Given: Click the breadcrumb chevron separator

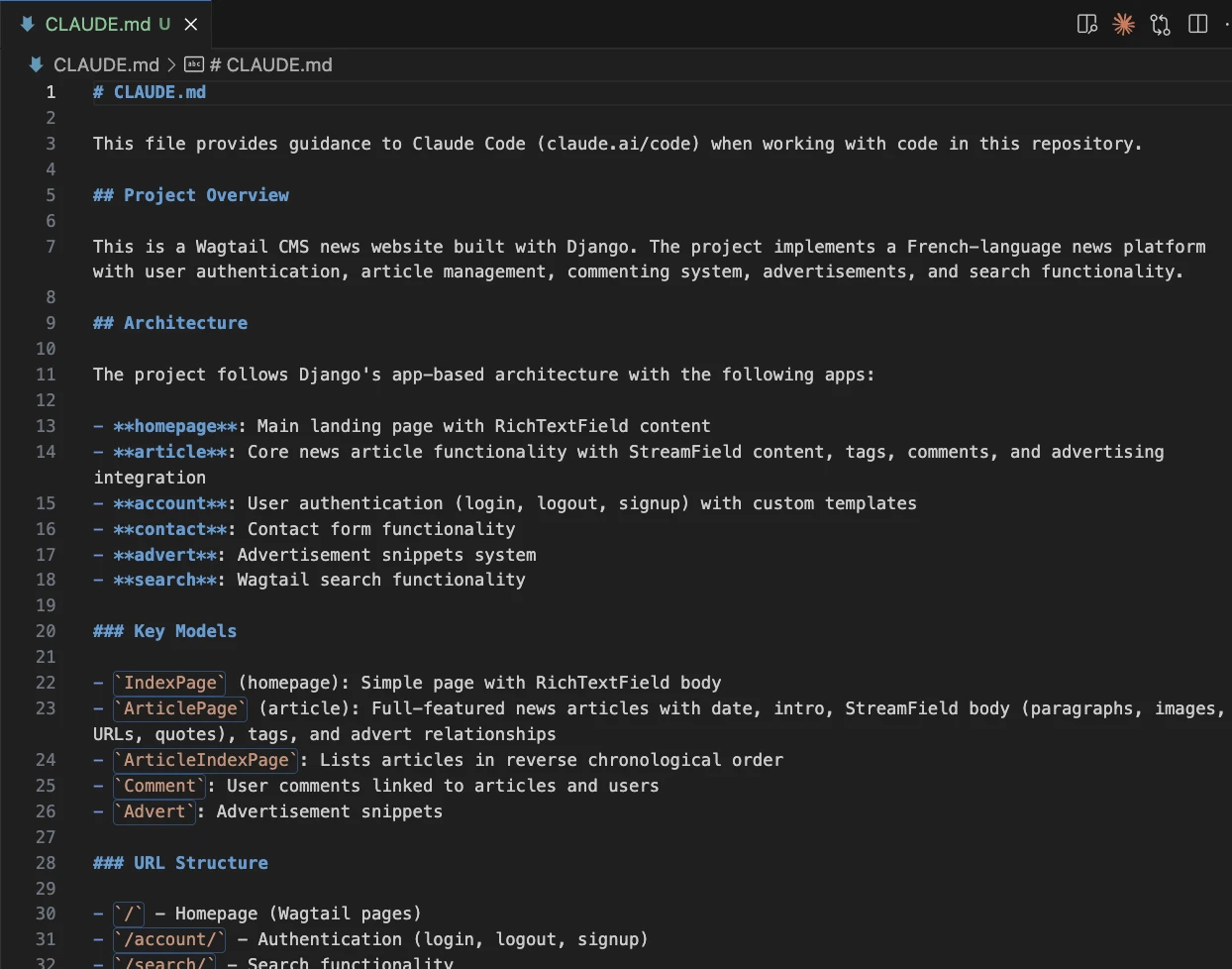Looking at the screenshot, I should point(171,64).
